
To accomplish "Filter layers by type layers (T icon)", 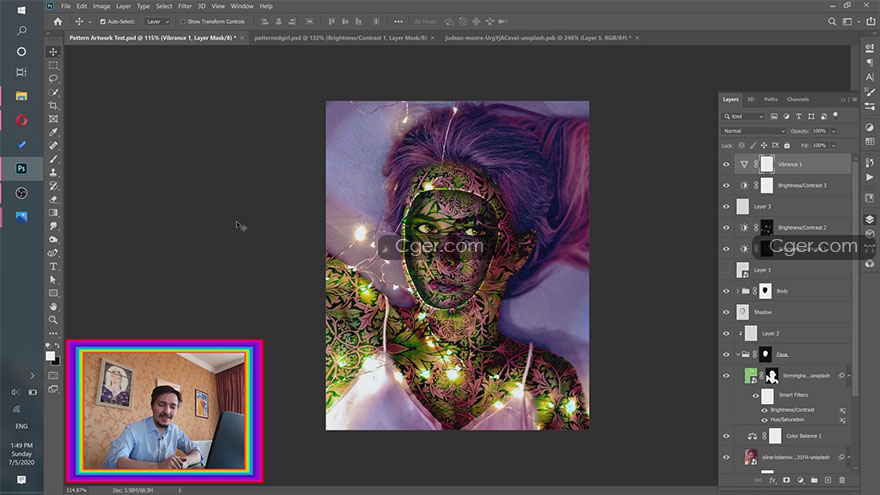I will pyautogui.click(x=799, y=116).
